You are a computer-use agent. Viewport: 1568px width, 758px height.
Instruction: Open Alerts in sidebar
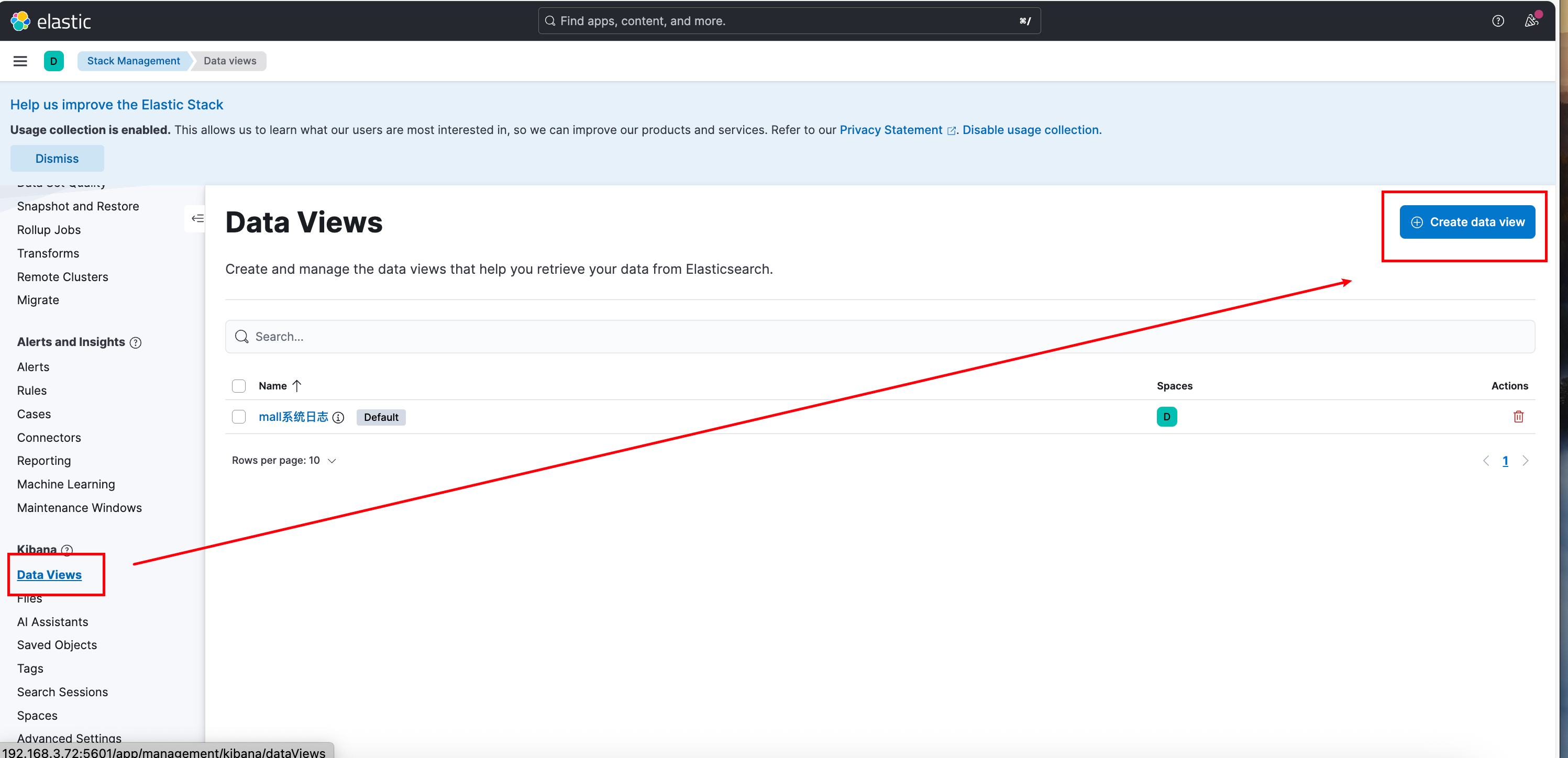click(33, 367)
